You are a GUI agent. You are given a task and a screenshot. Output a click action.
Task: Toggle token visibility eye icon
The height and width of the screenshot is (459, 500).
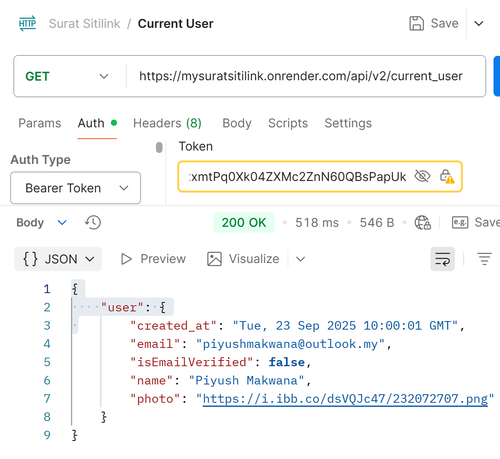tap(422, 176)
